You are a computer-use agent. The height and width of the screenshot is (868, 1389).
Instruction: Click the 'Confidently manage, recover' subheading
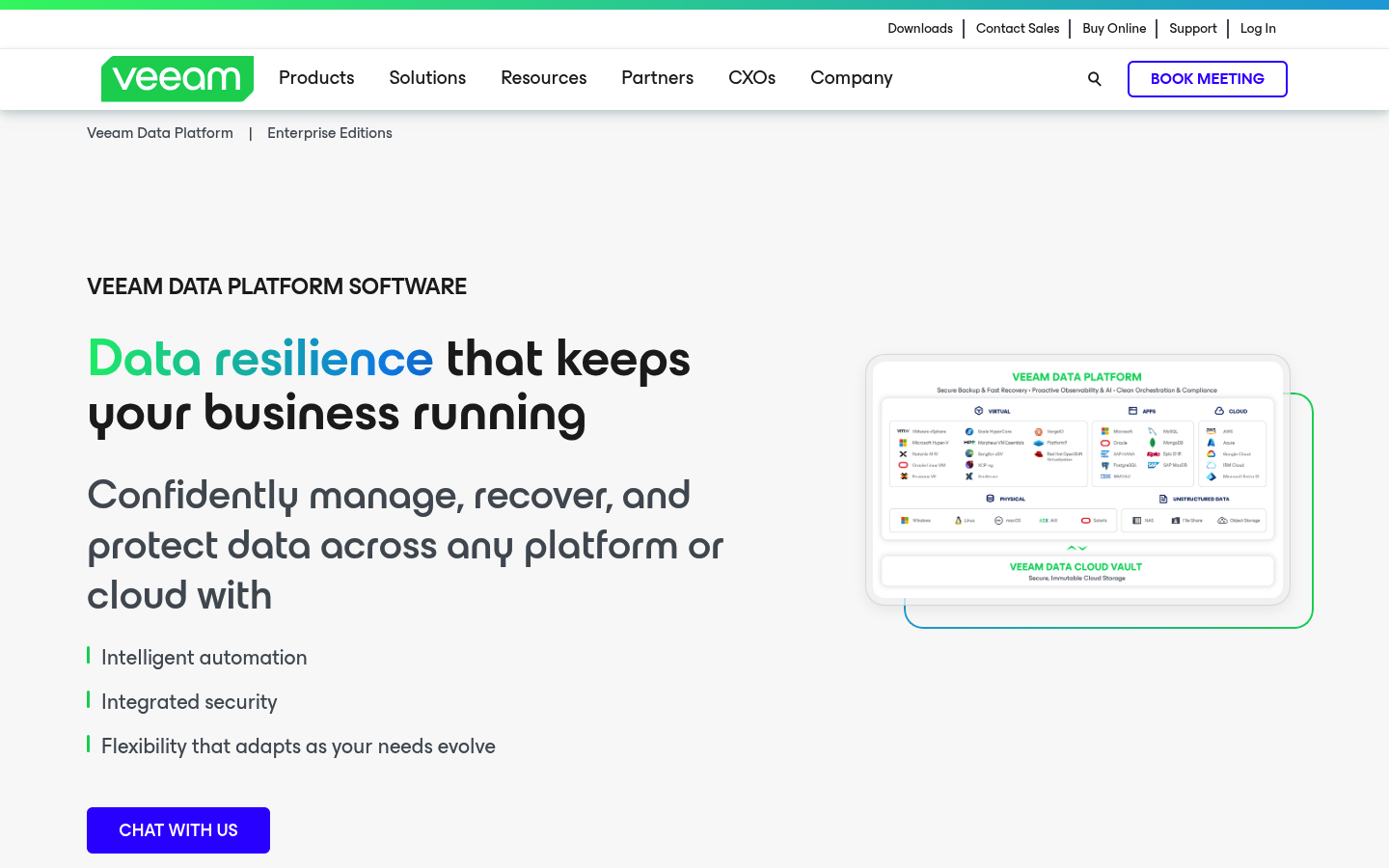tap(405, 545)
